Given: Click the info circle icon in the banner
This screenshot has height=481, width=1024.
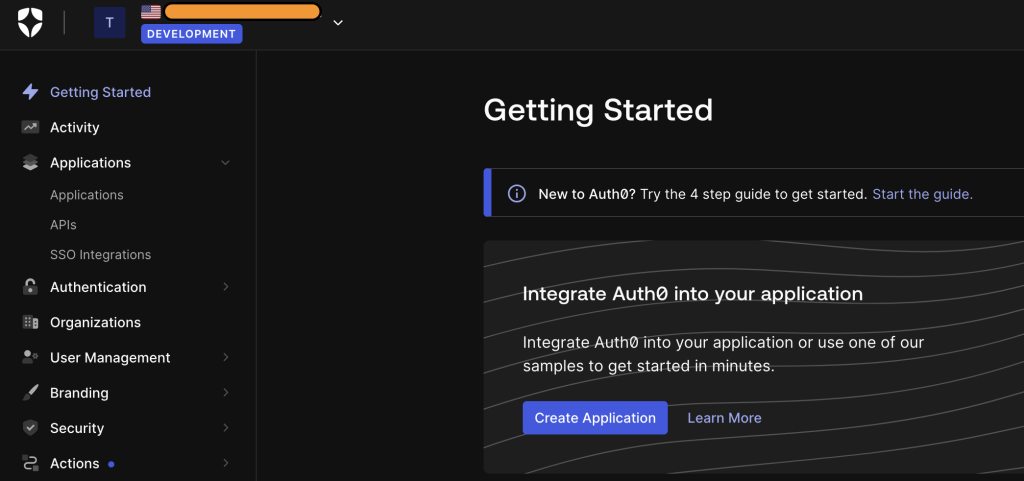Looking at the screenshot, I should tap(517, 194).
